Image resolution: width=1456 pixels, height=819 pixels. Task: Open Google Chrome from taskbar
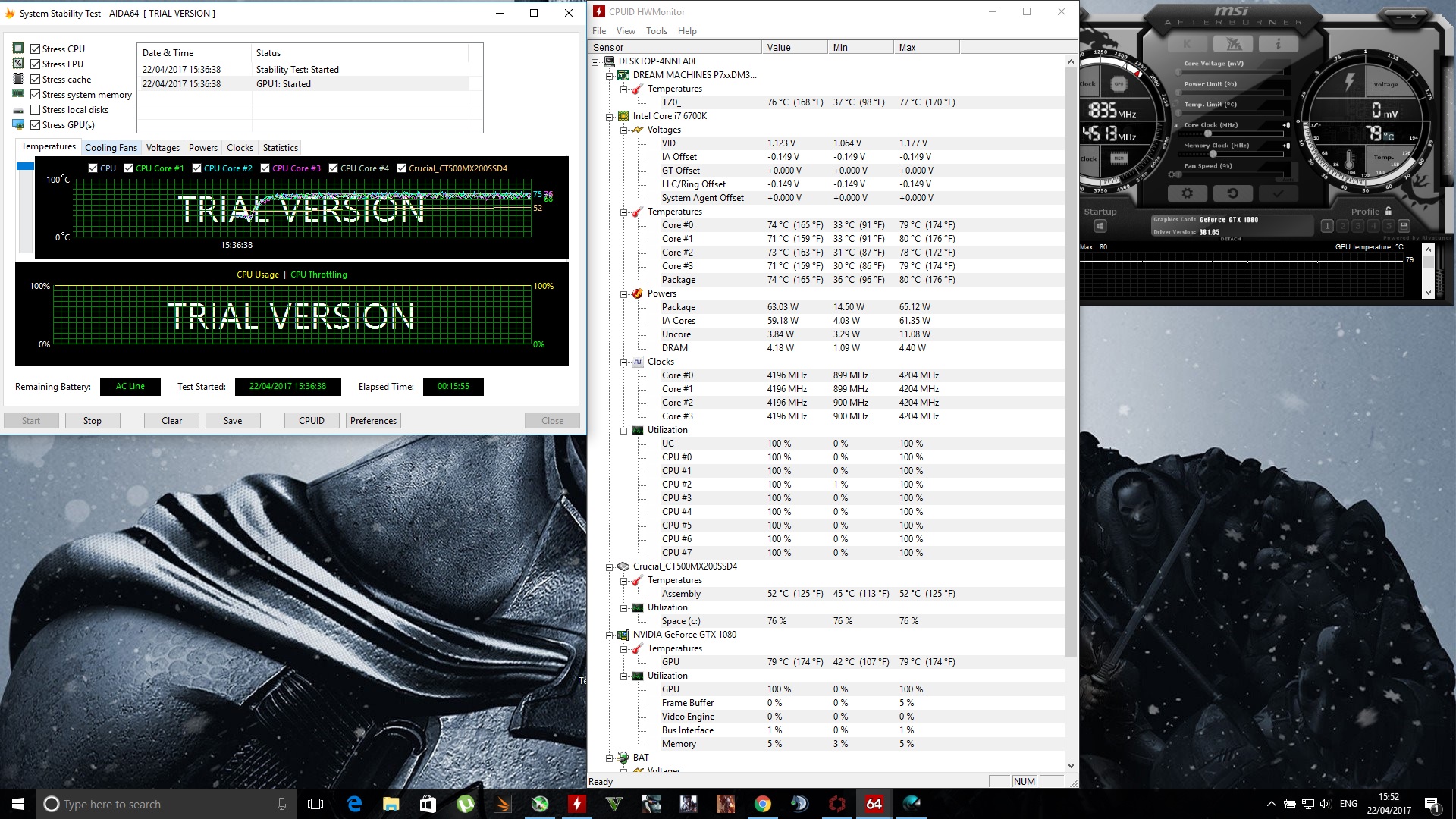[x=763, y=804]
